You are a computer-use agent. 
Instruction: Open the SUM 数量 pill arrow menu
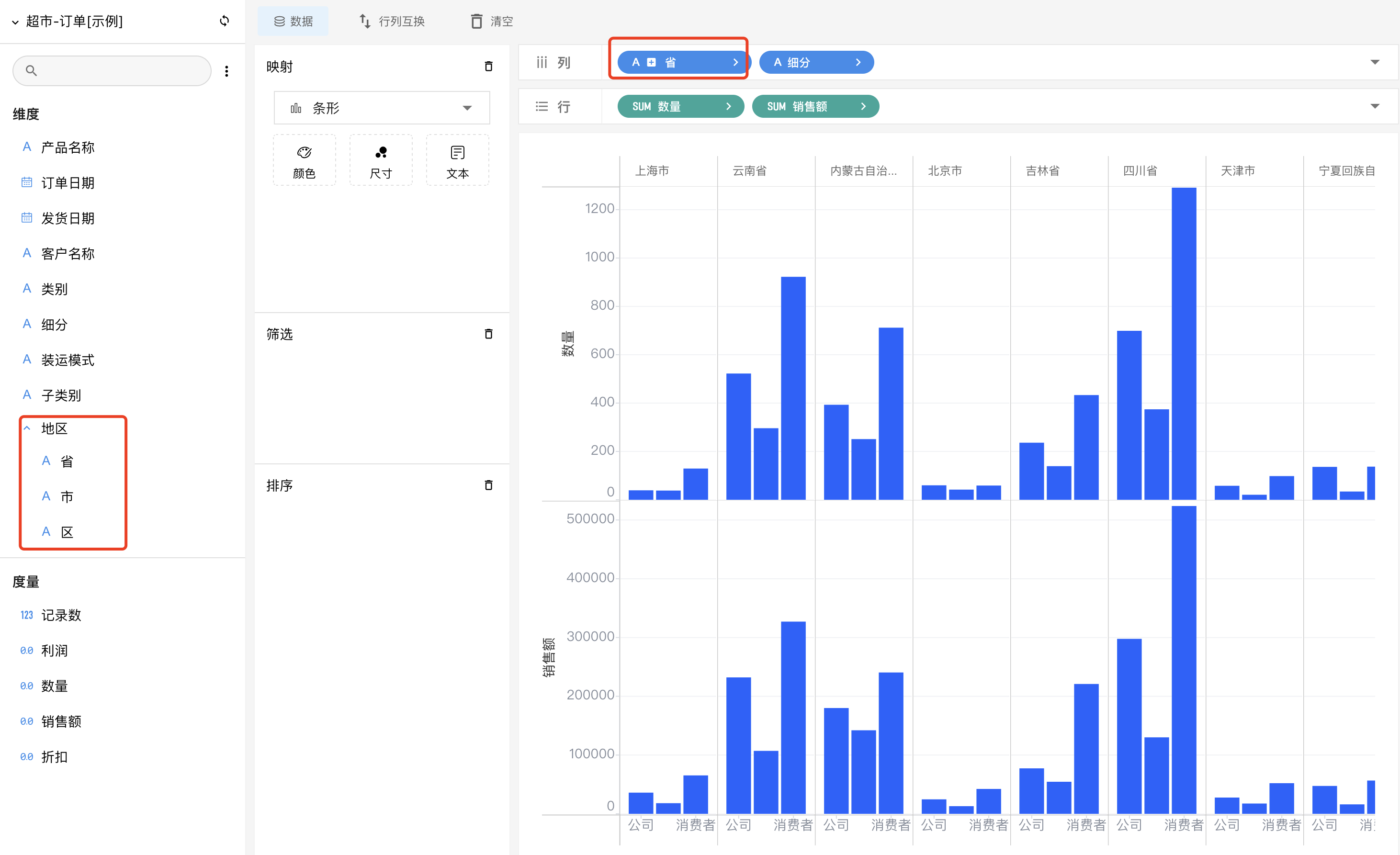click(728, 106)
